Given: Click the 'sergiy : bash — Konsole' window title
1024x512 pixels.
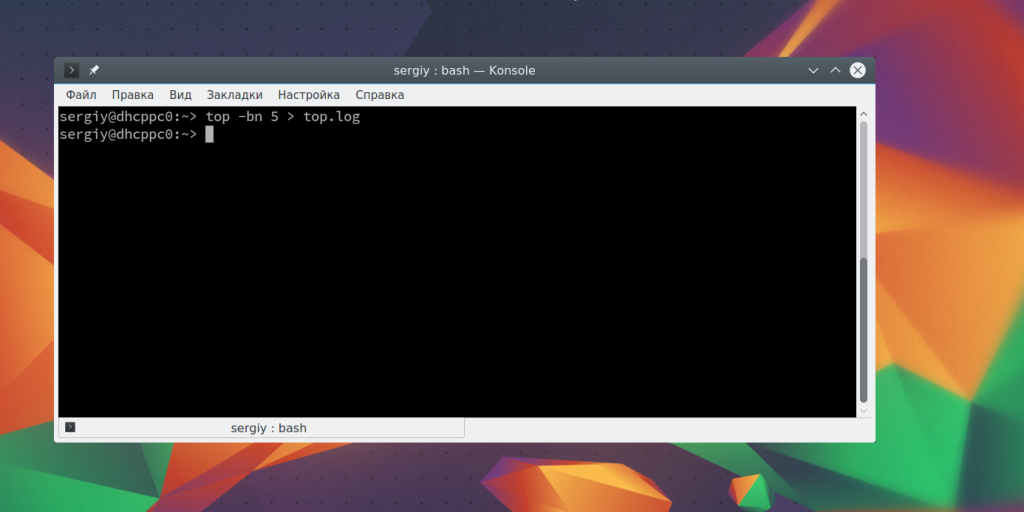Looking at the screenshot, I should point(464,71).
